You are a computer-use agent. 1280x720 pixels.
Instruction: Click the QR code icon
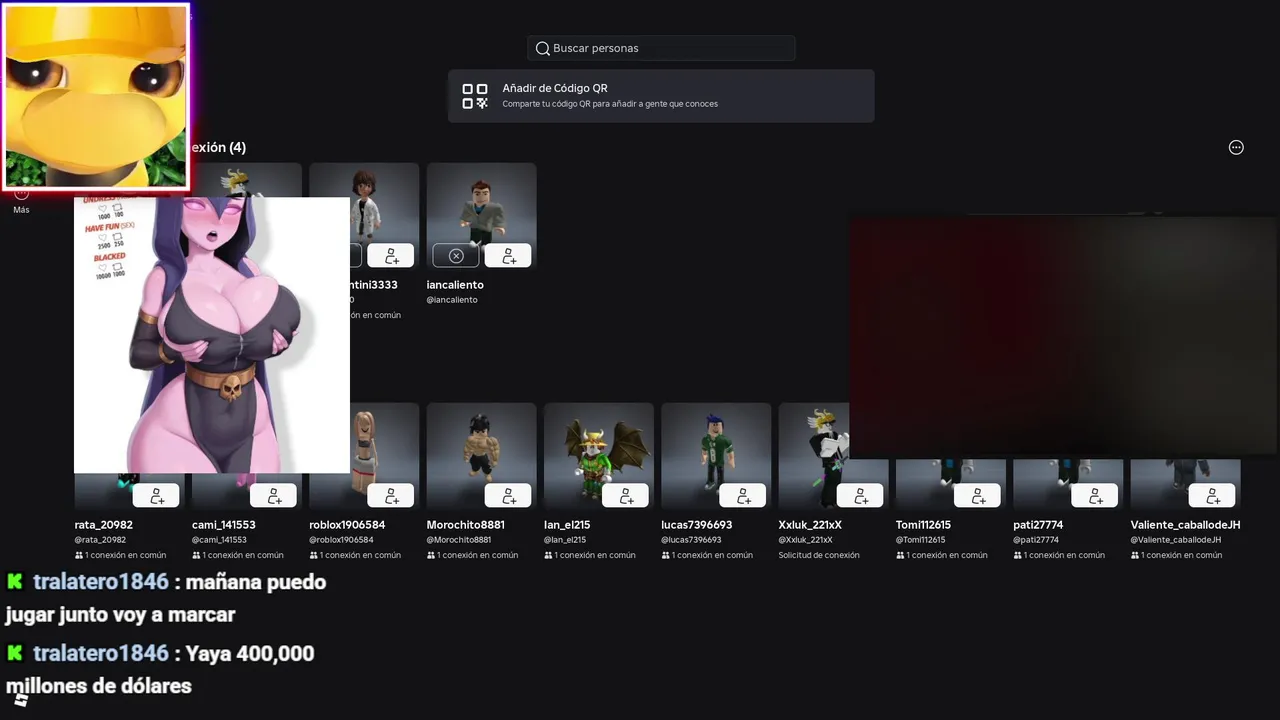[x=475, y=96]
